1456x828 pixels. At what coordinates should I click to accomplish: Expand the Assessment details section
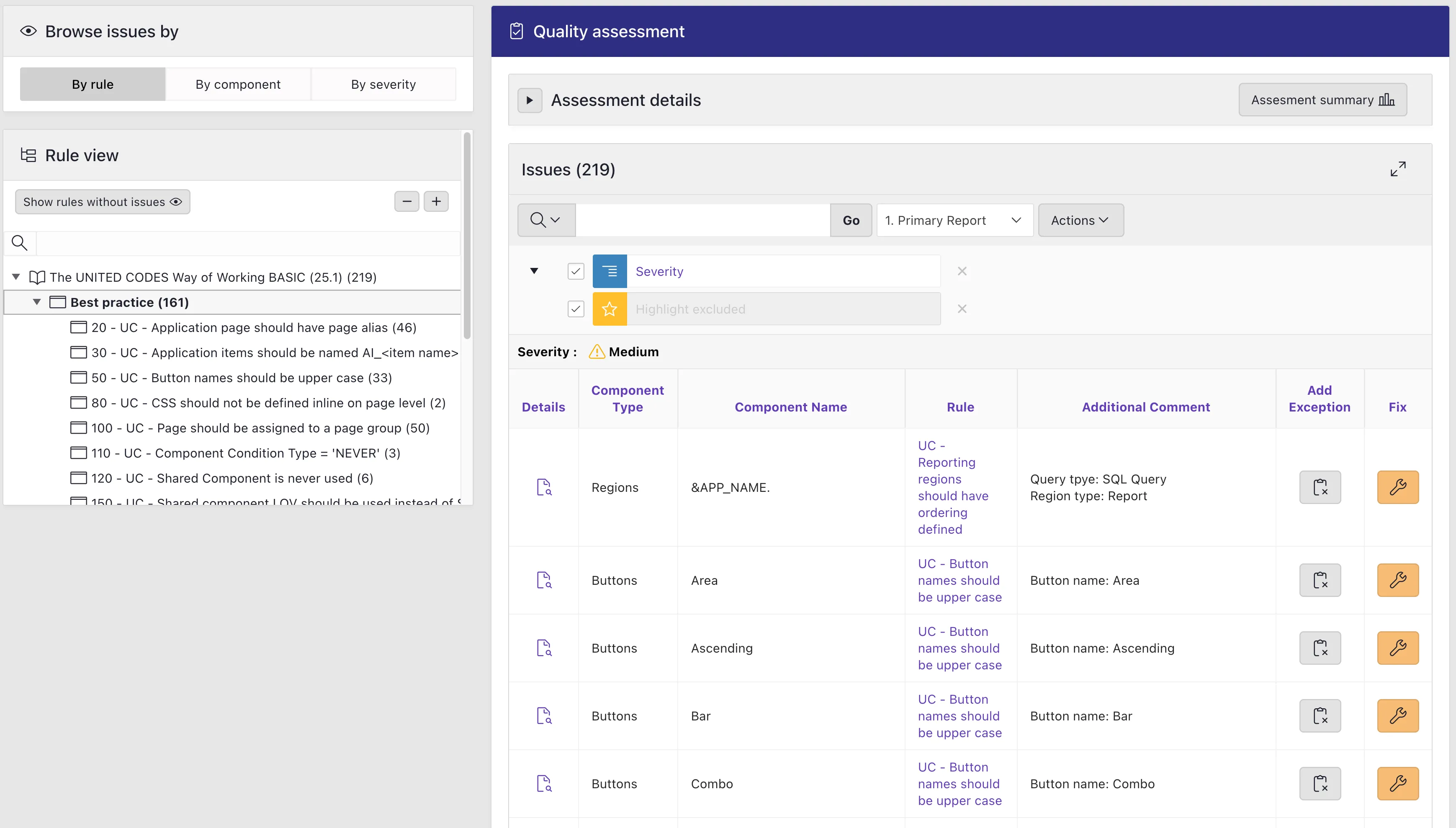point(529,100)
